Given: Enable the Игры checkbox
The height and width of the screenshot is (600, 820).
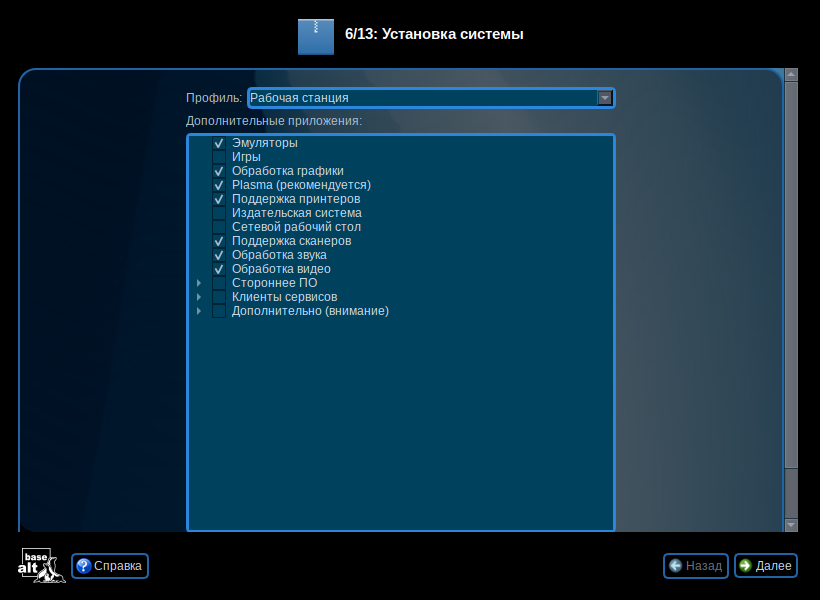Looking at the screenshot, I should [x=219, y=157].
